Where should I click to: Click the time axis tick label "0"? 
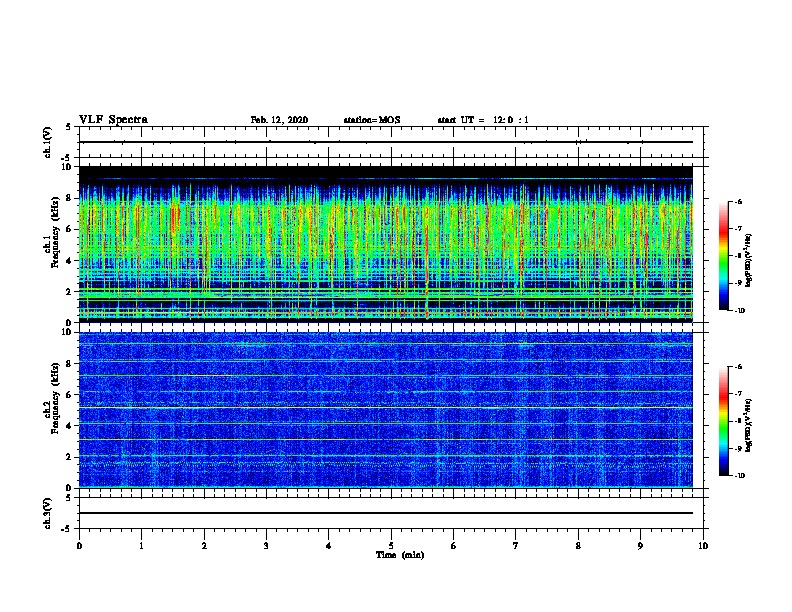(x=79, y=546)
